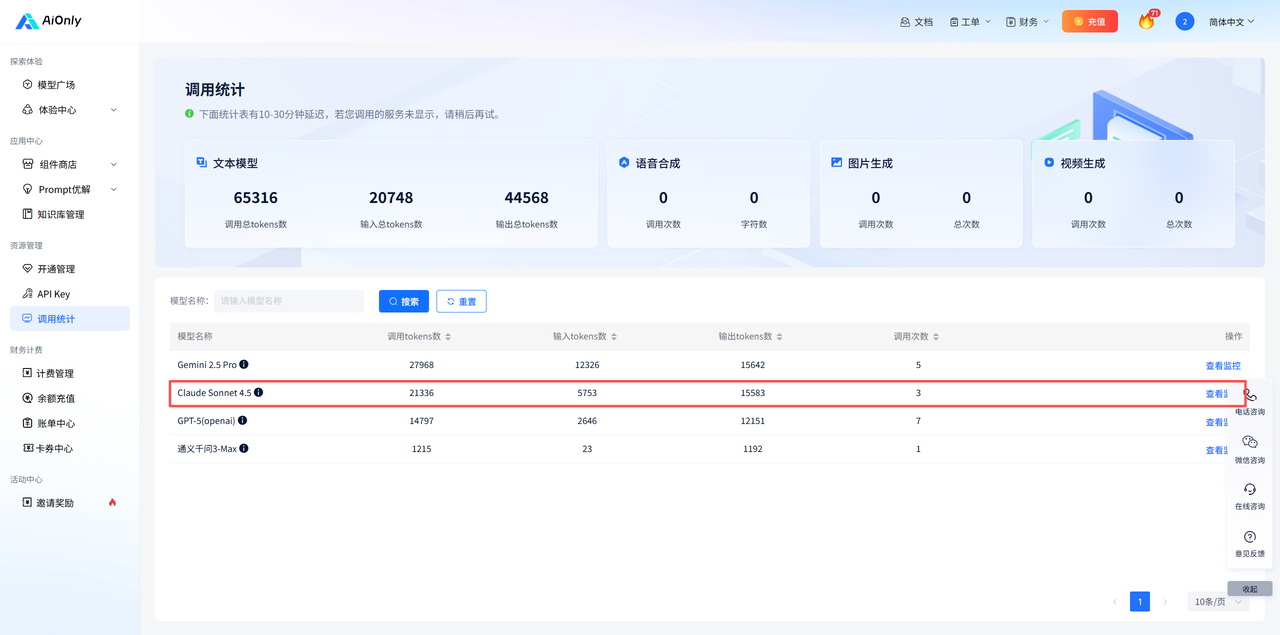Click the 通义千问3-Max model name
Image resolution: width=1280 pixels, height=635 pixels.
tap(207, 449)
